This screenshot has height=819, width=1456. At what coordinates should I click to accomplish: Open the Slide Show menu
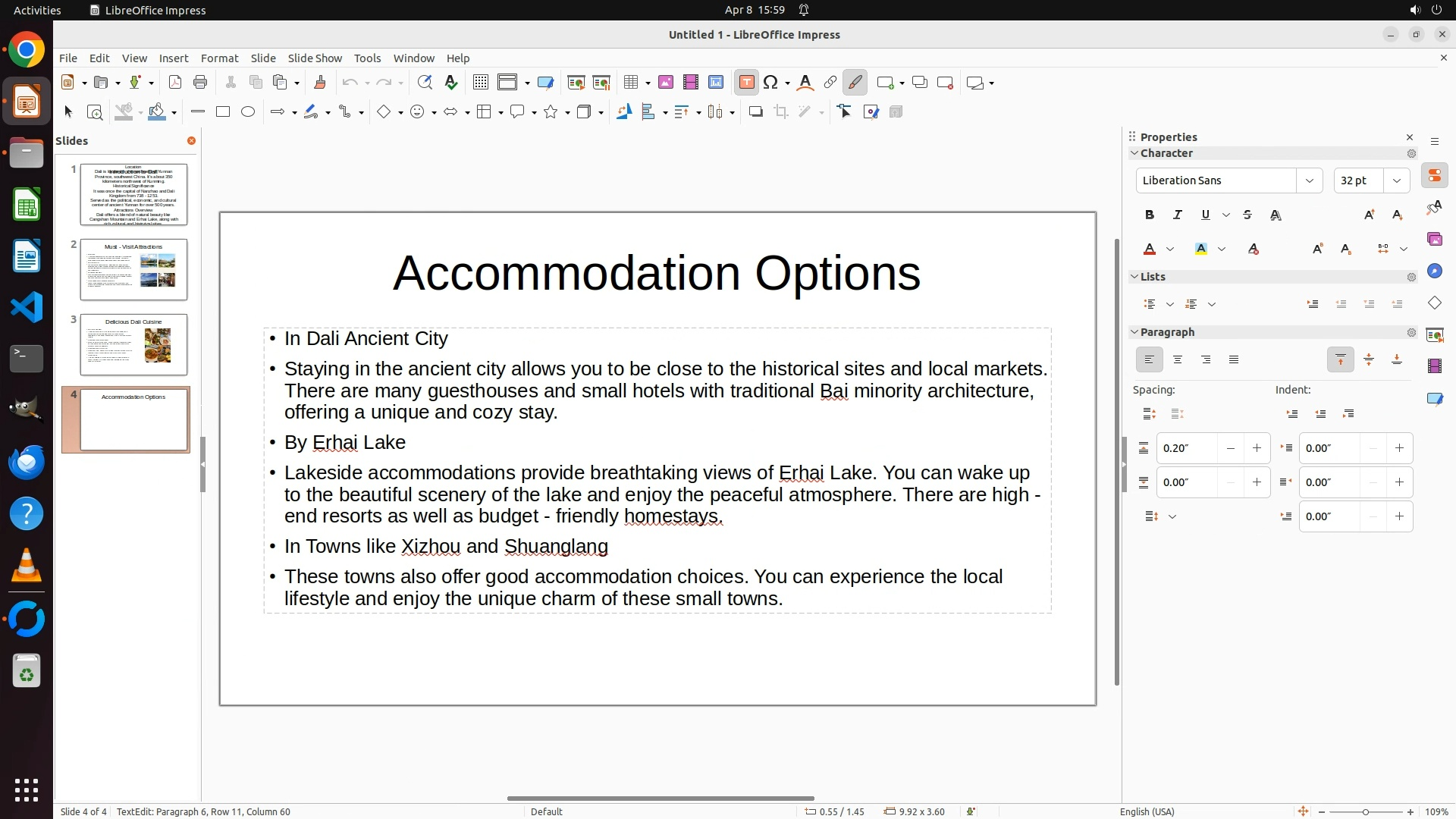[x=315, y=58]
